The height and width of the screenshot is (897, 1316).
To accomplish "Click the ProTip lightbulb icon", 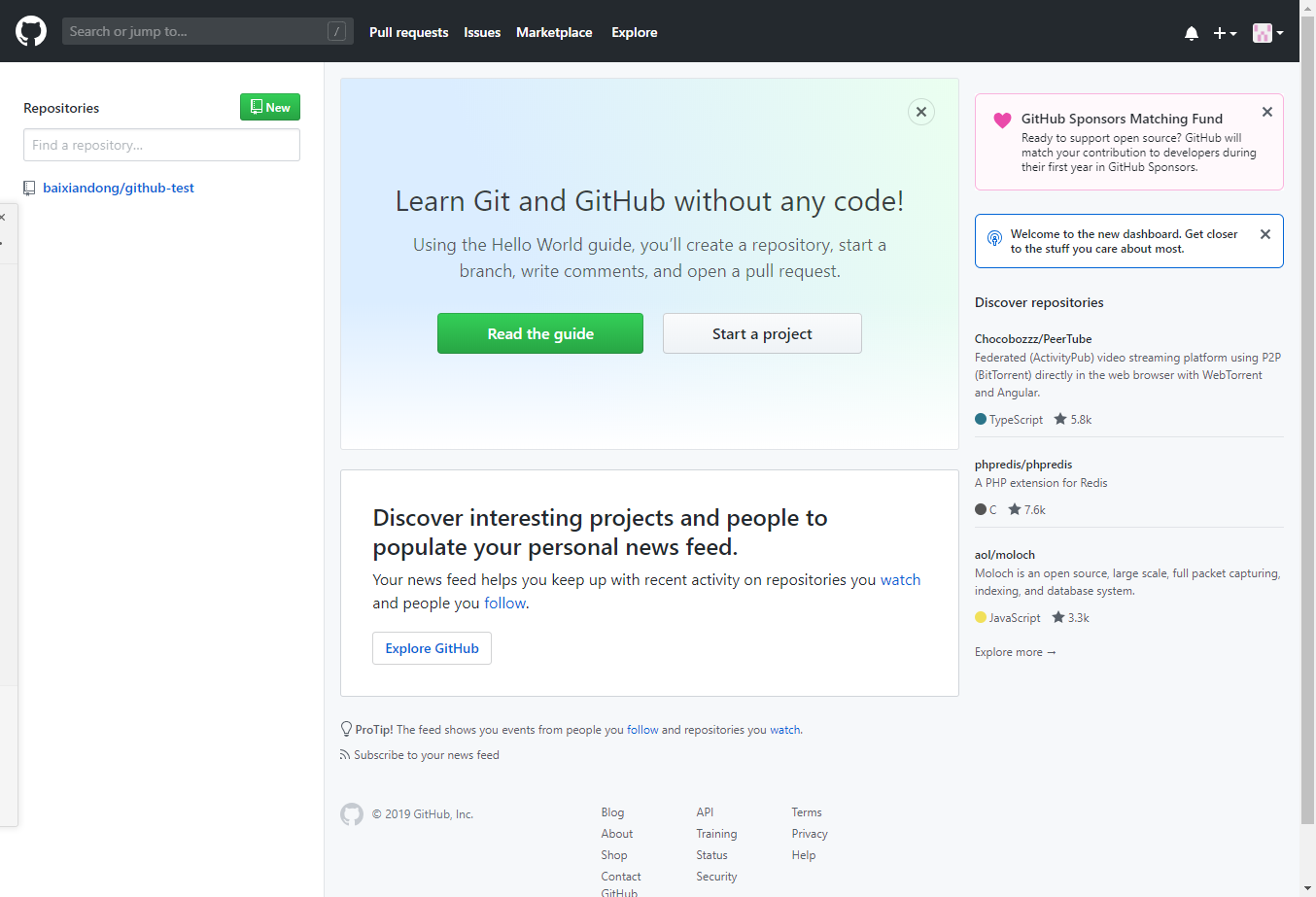I will tap(346, 729).
